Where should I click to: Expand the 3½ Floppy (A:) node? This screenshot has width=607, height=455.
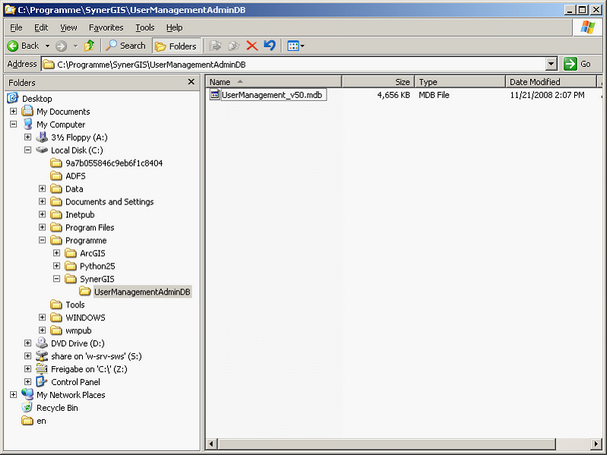click(28, 137)
